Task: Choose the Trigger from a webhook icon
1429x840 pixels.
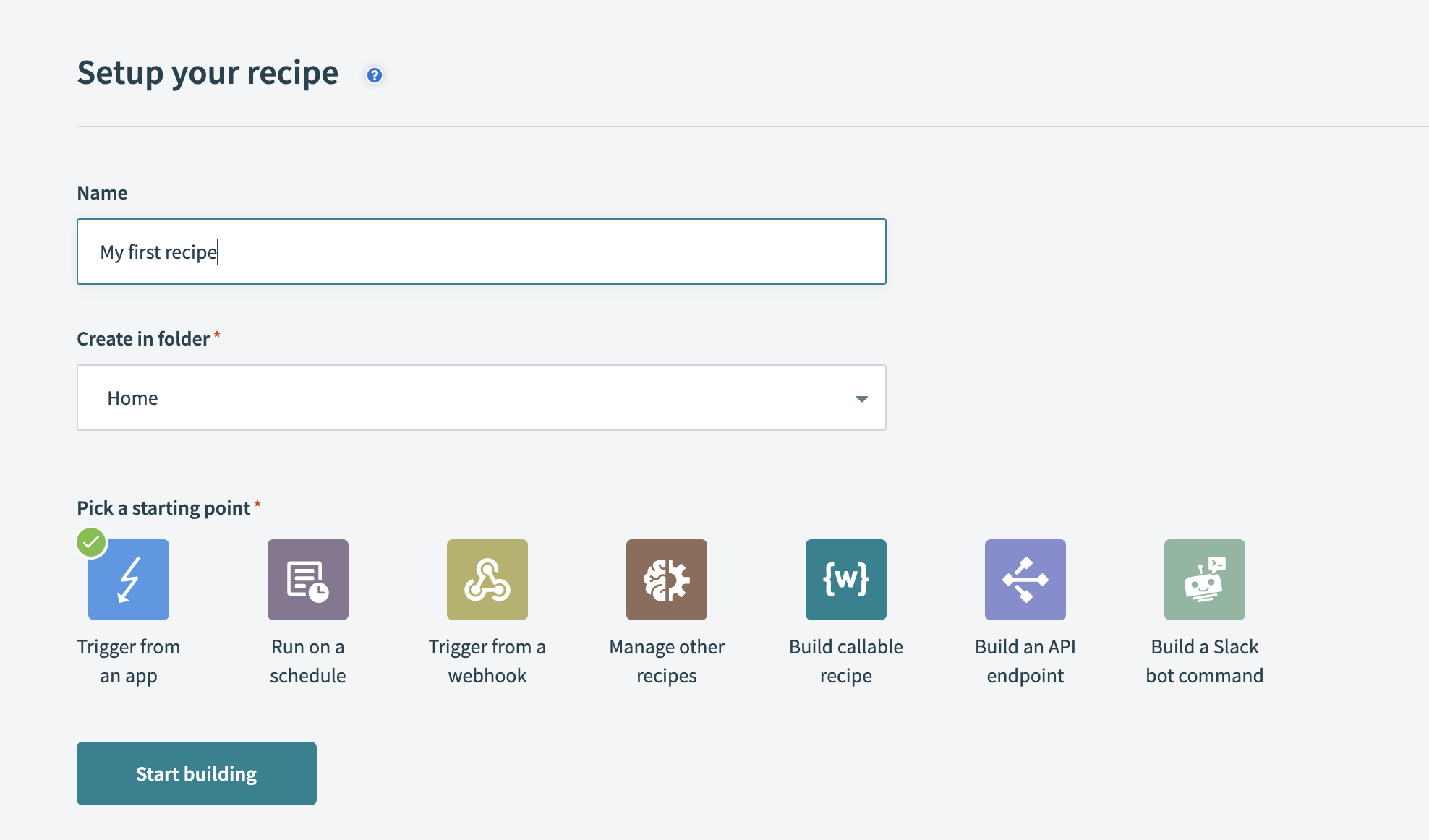Action: pyautogui.click(x=487, y=579)
